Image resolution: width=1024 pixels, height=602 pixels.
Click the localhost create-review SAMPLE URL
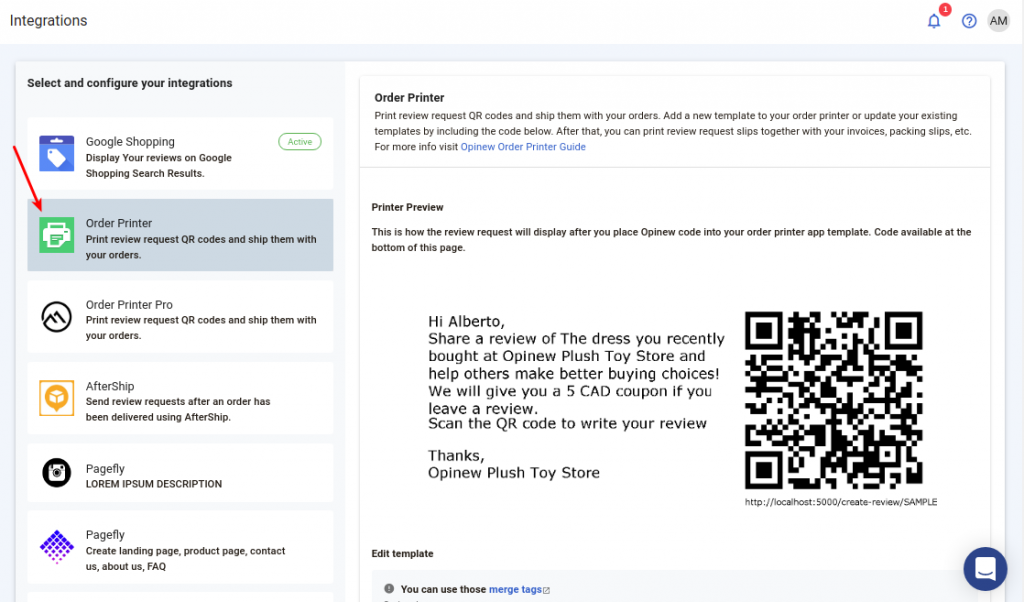pos(841,502)
